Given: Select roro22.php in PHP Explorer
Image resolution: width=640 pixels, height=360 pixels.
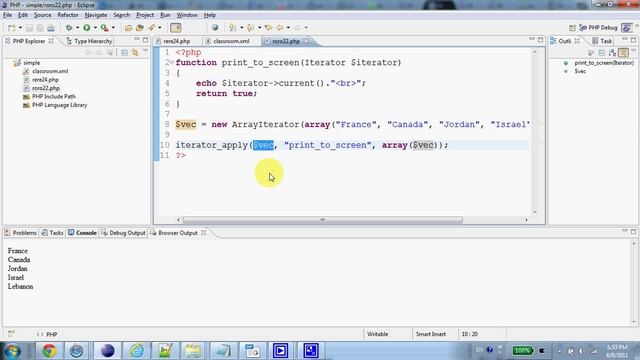Looking at the screenshot, I should (42, 88).
